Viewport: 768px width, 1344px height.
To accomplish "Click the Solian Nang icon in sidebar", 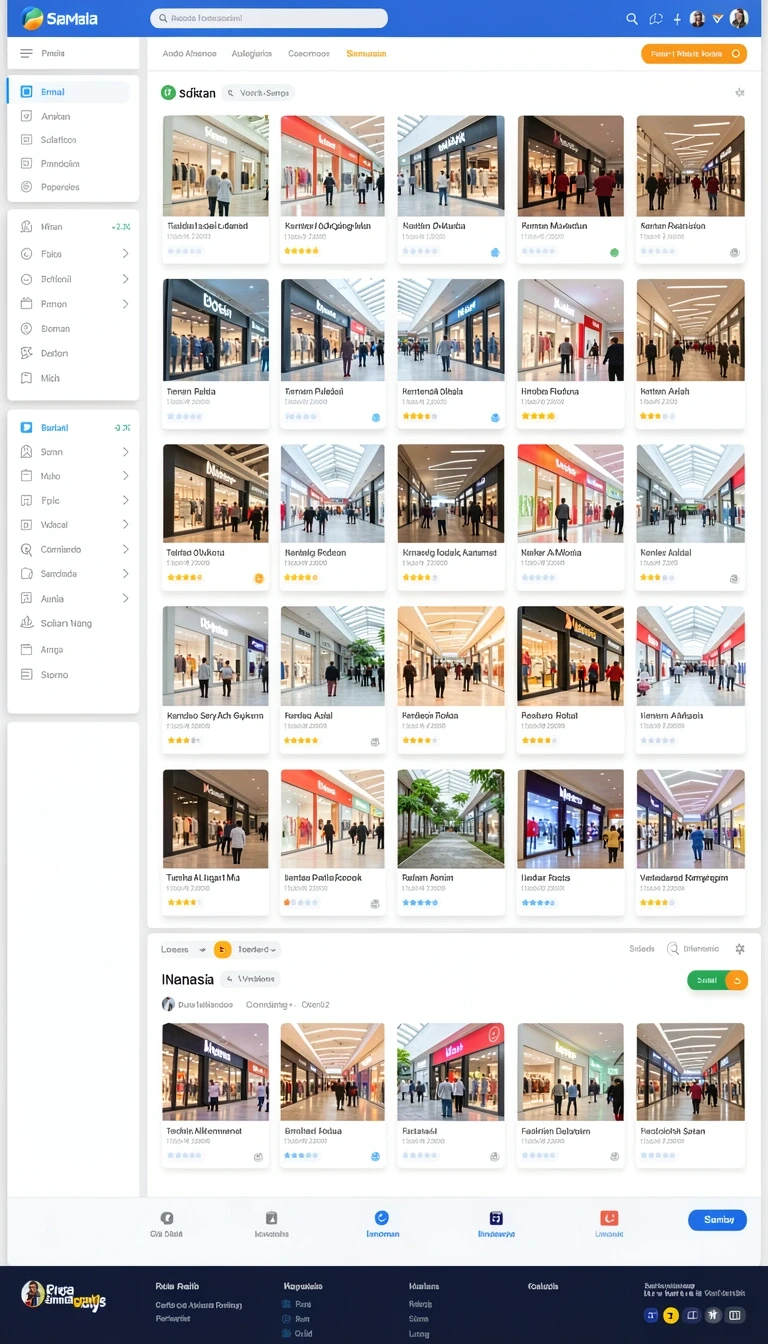I will (x=26, y=623).
